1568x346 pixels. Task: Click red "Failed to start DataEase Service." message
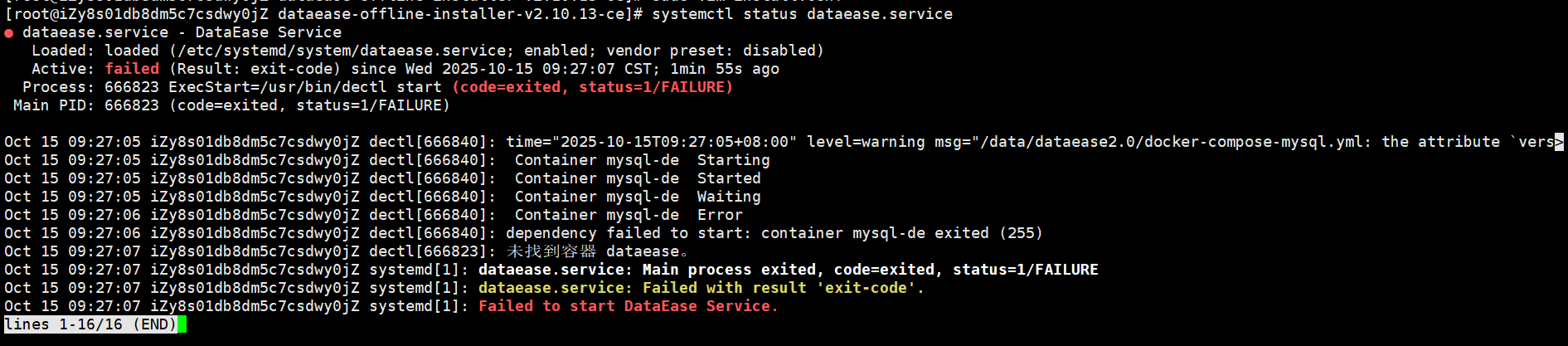628,306
